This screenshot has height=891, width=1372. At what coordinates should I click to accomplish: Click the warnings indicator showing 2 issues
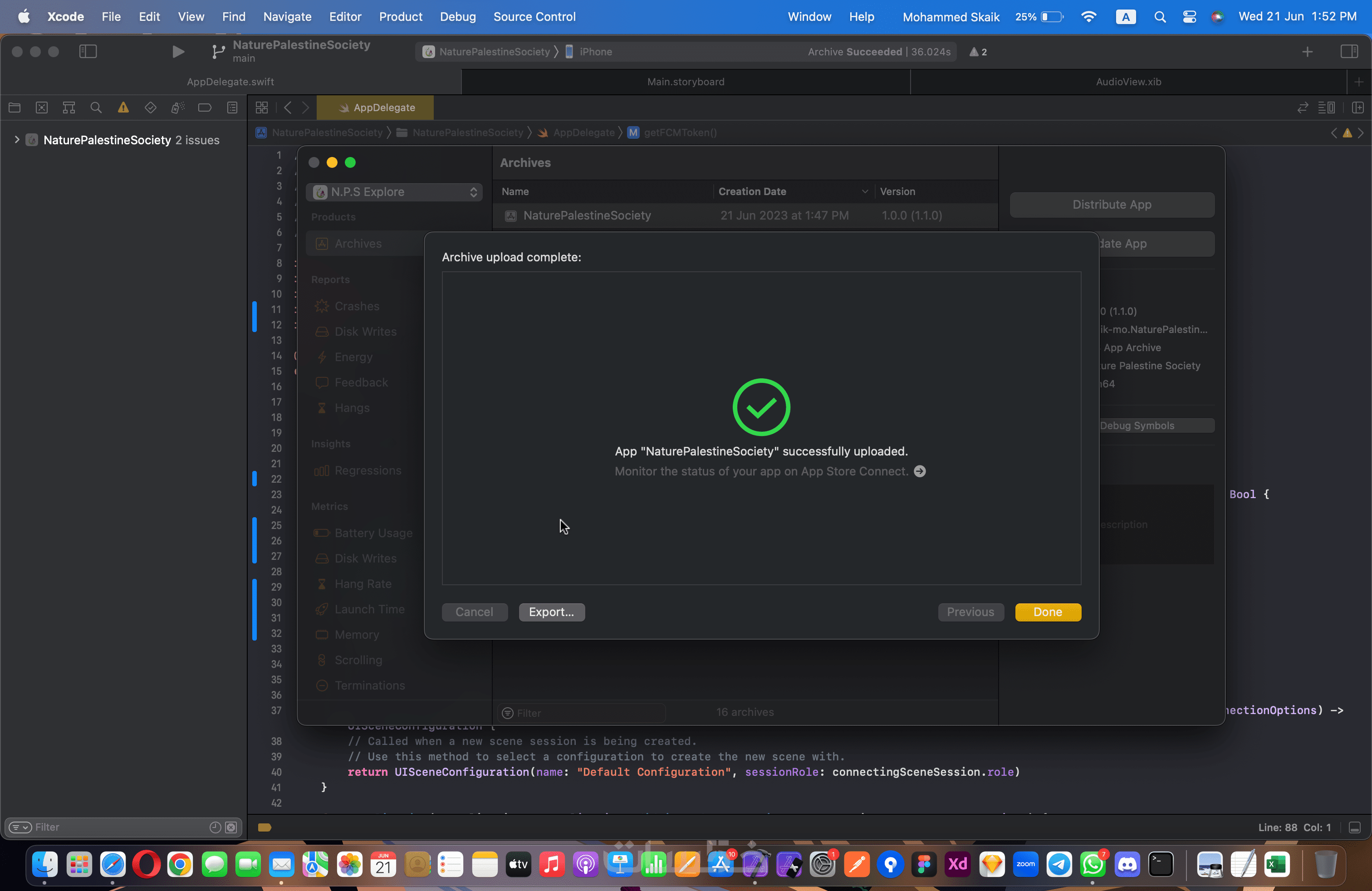tap(978, 52)
